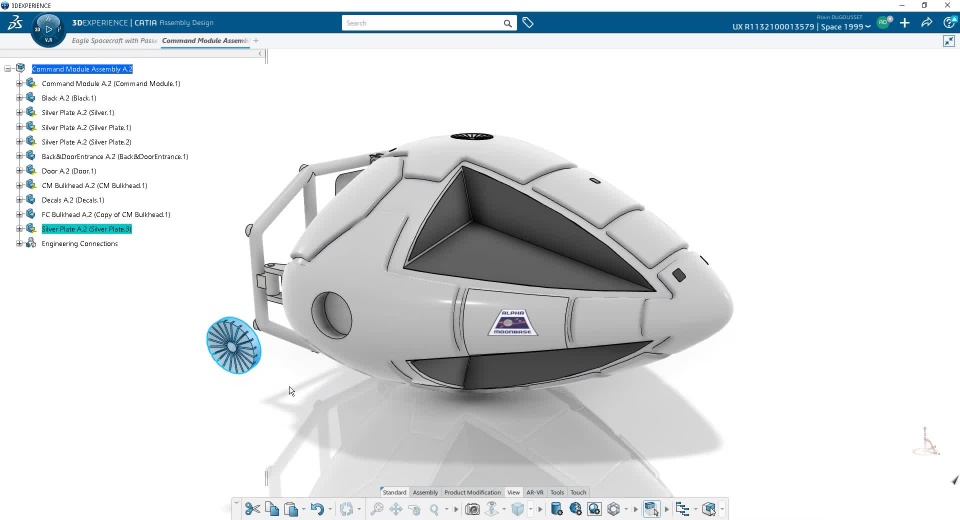Viewport: 960px width, 520px height.
Task: Click the highlighted blue fan part in the viewport
Action: (233, 345)
